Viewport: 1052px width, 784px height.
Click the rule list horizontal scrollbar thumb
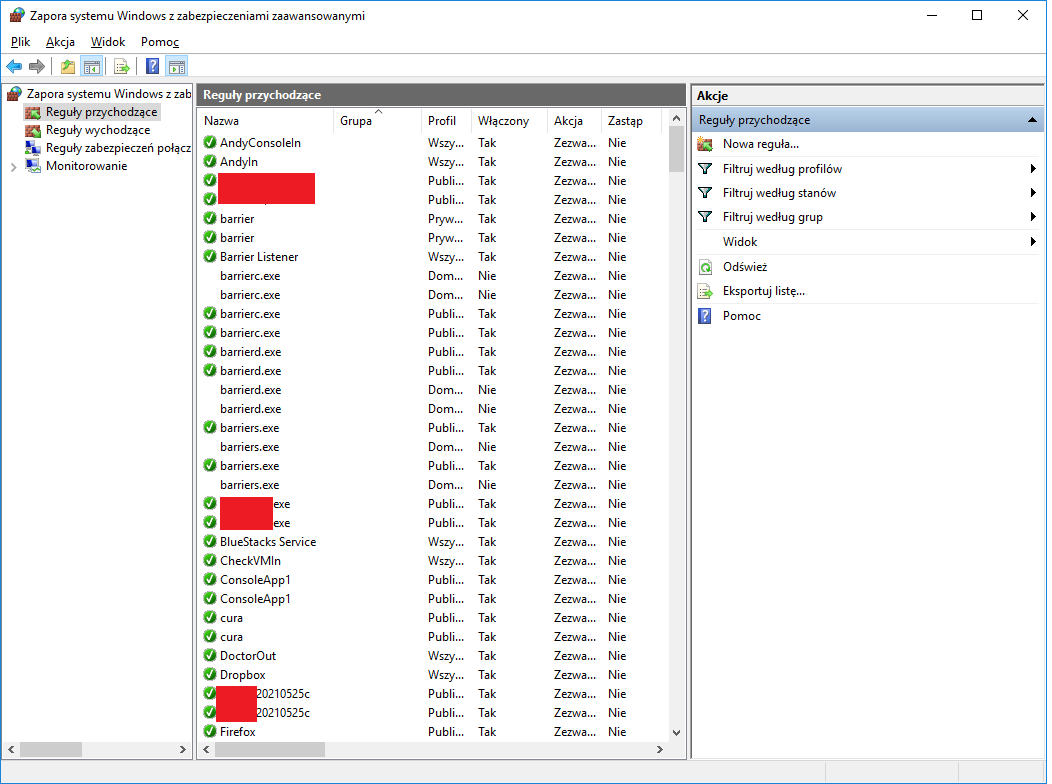pyautogui.click(x=270, y=749)
